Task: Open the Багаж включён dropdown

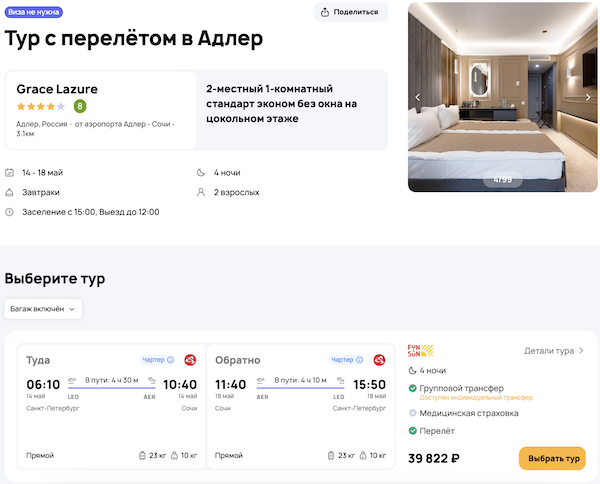Action: point(43,309)
